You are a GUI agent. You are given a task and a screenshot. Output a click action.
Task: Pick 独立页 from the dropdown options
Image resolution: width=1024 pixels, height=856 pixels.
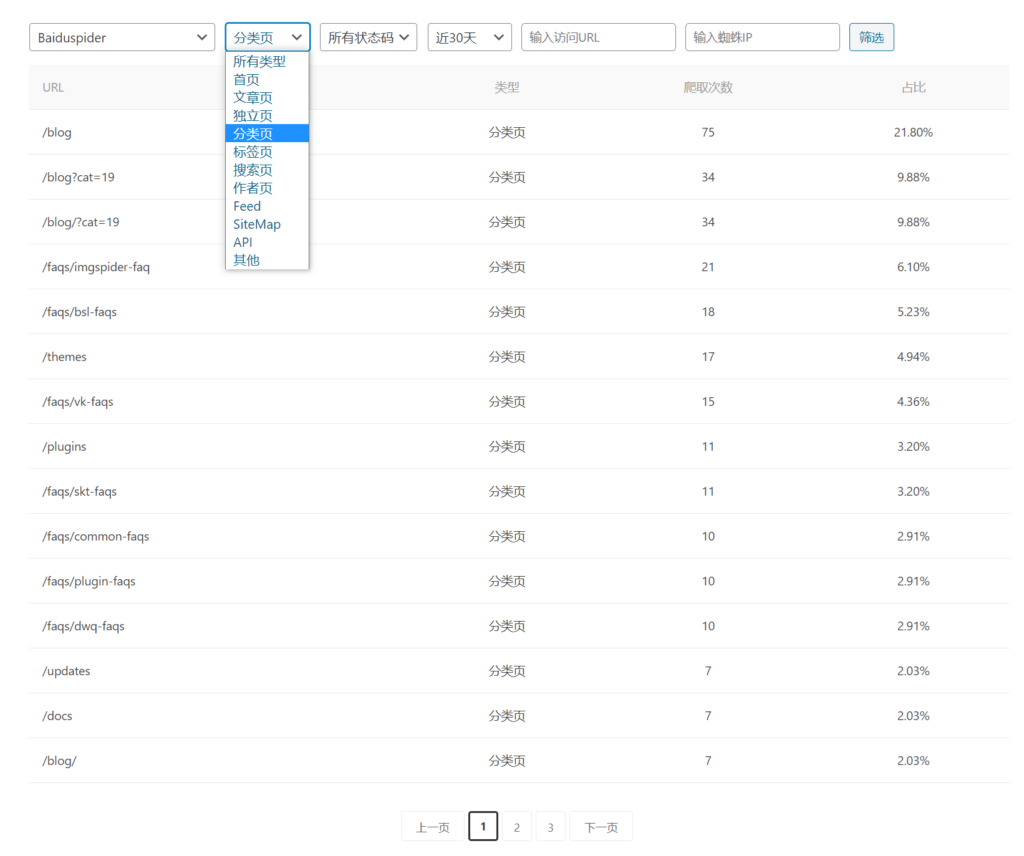pyautogui.click(x=253, y=115)
